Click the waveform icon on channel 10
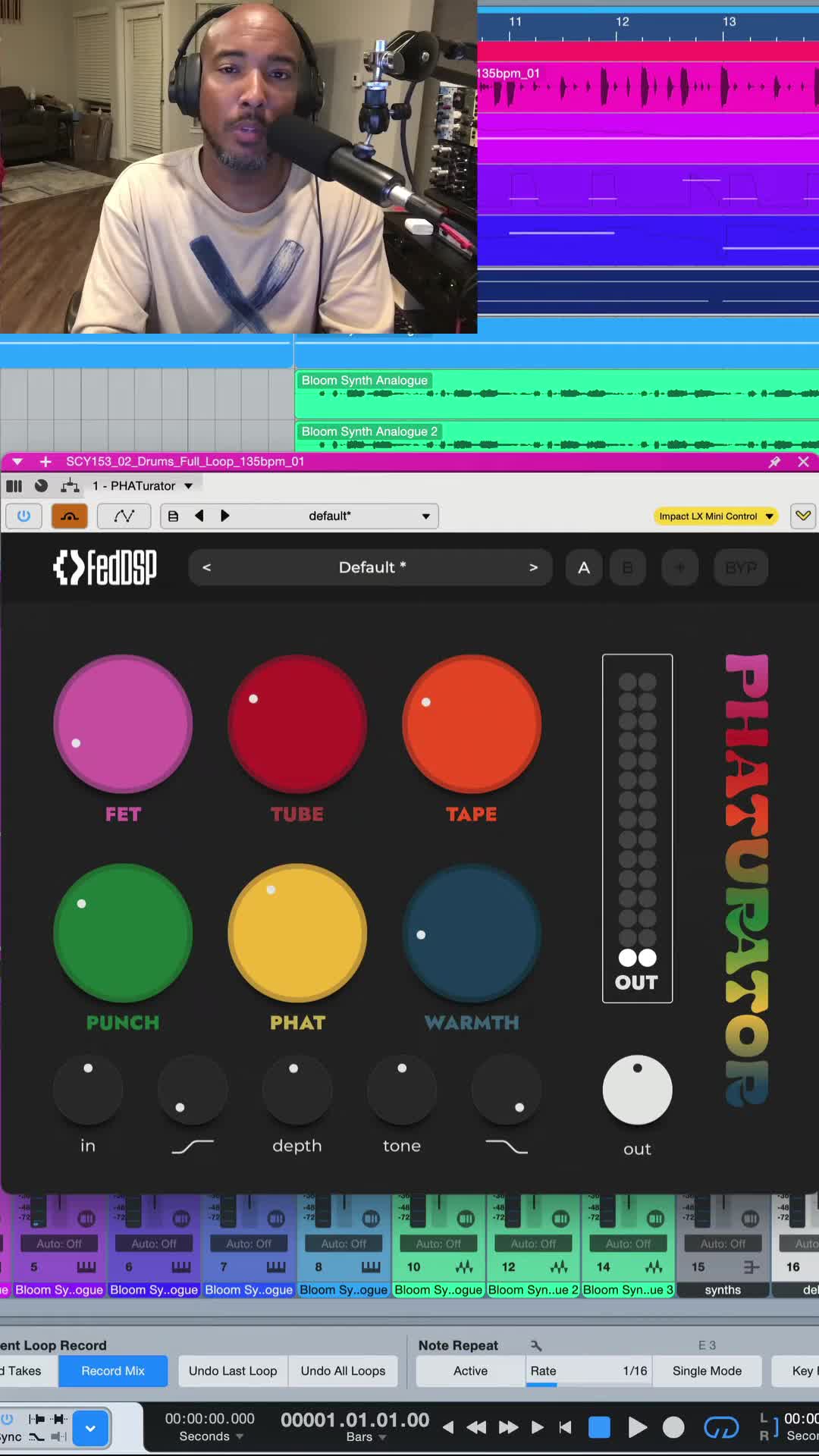 (x=464, y=1266)
